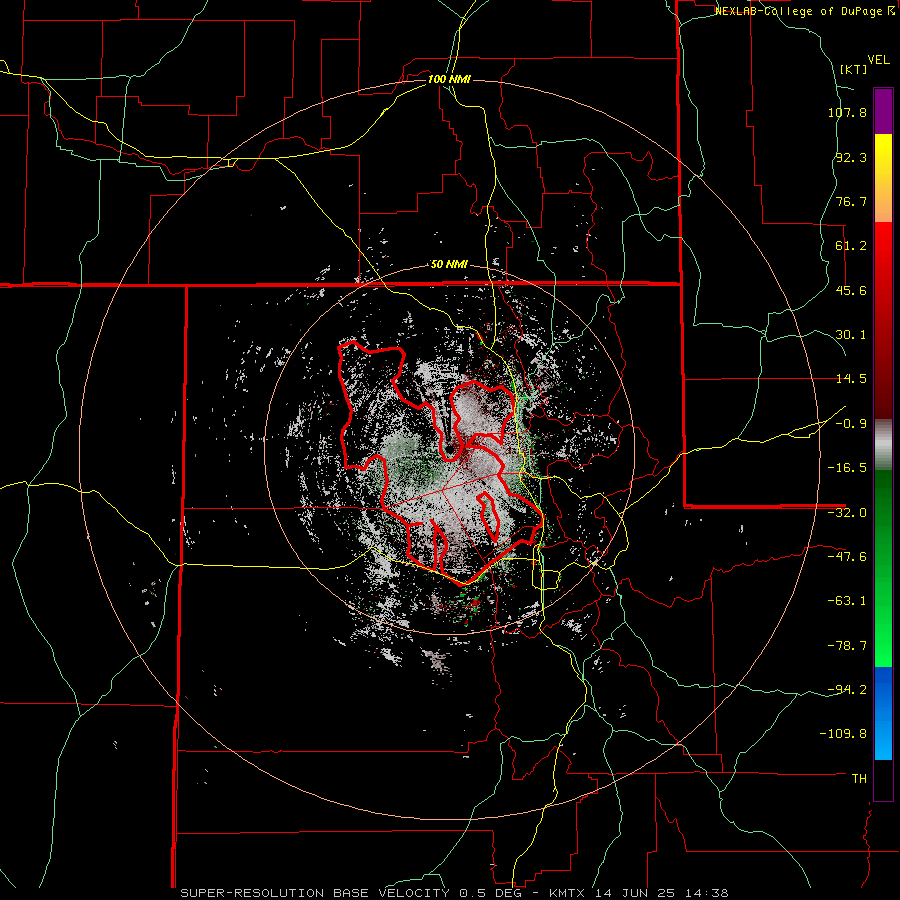The width and height of the screenshot is (900, 900).
Task: Click the 30.1 velocity scale value
Action: [x=851, y=335]
